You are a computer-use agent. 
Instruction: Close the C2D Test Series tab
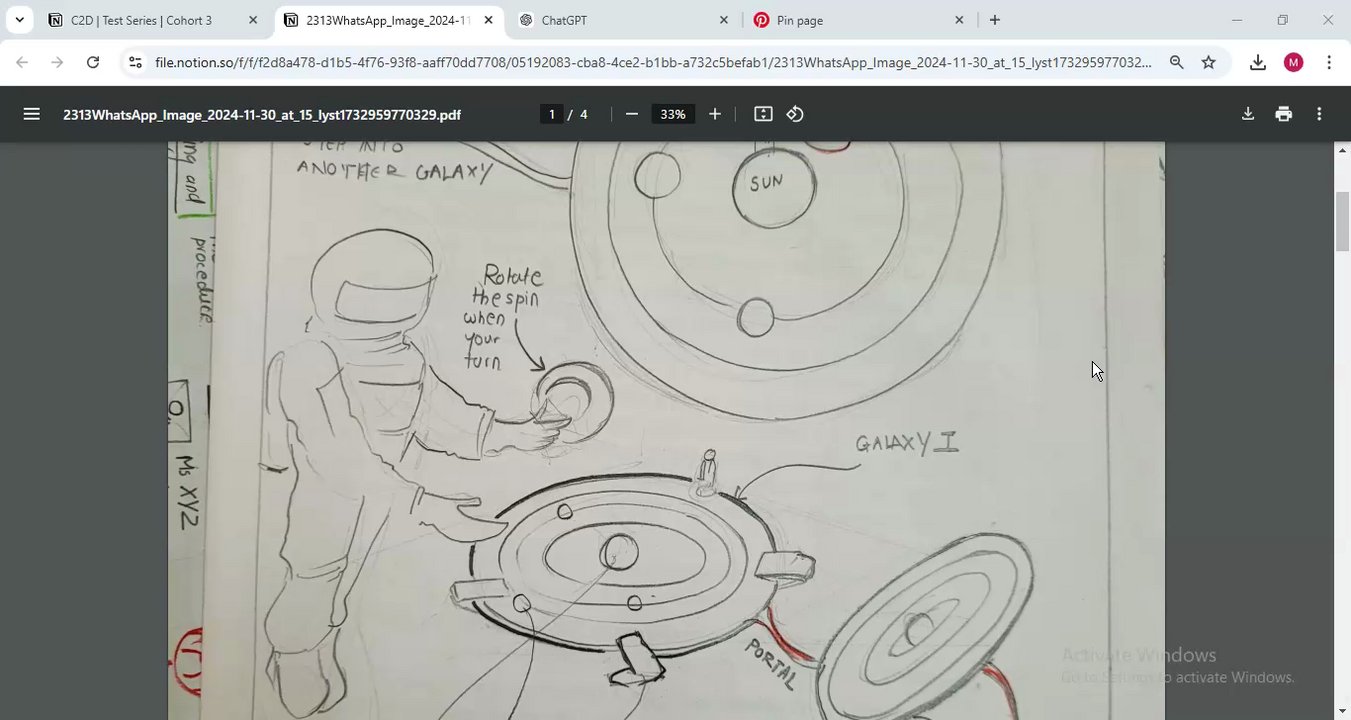[253, 20]
